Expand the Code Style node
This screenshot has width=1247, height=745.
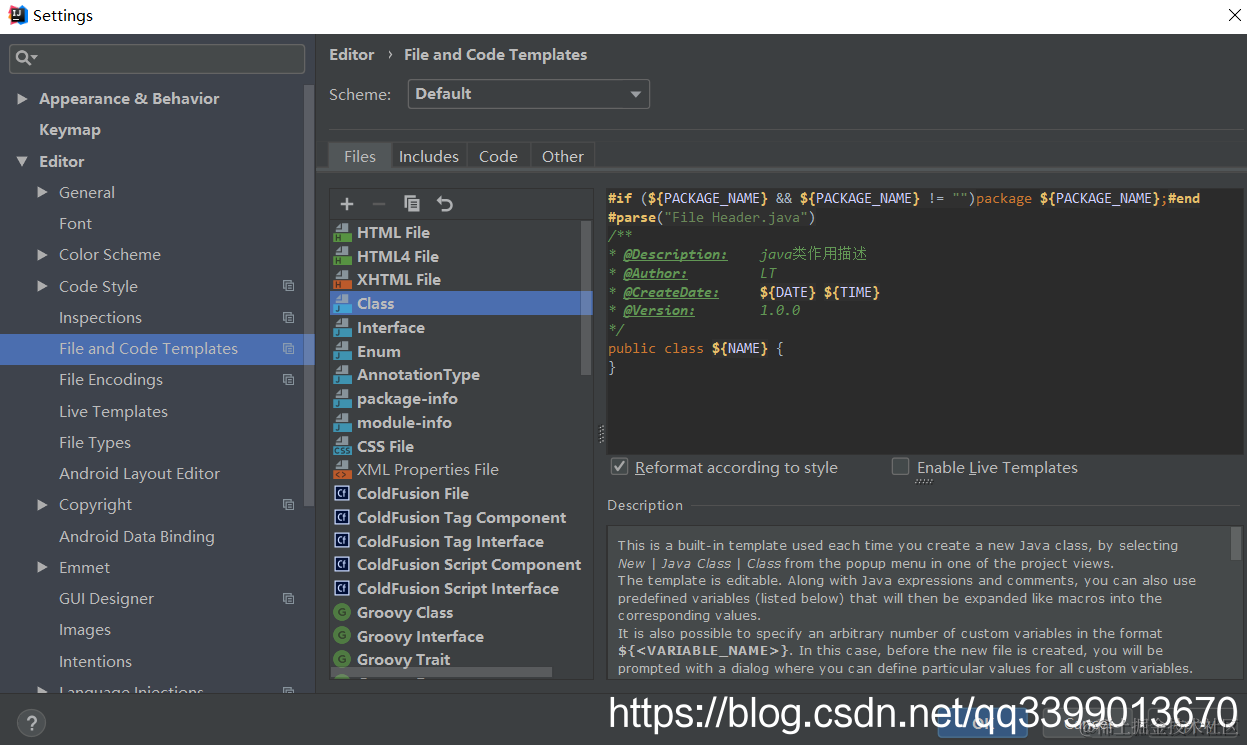tap(42, 286)
